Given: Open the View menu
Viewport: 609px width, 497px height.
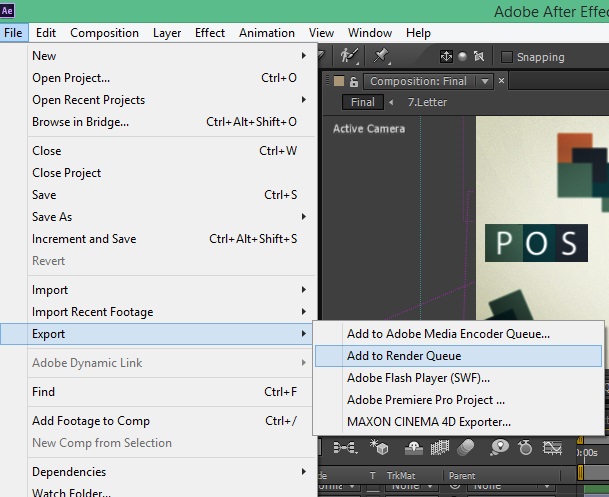Looking at the screenshot, I should click(321, 33).
